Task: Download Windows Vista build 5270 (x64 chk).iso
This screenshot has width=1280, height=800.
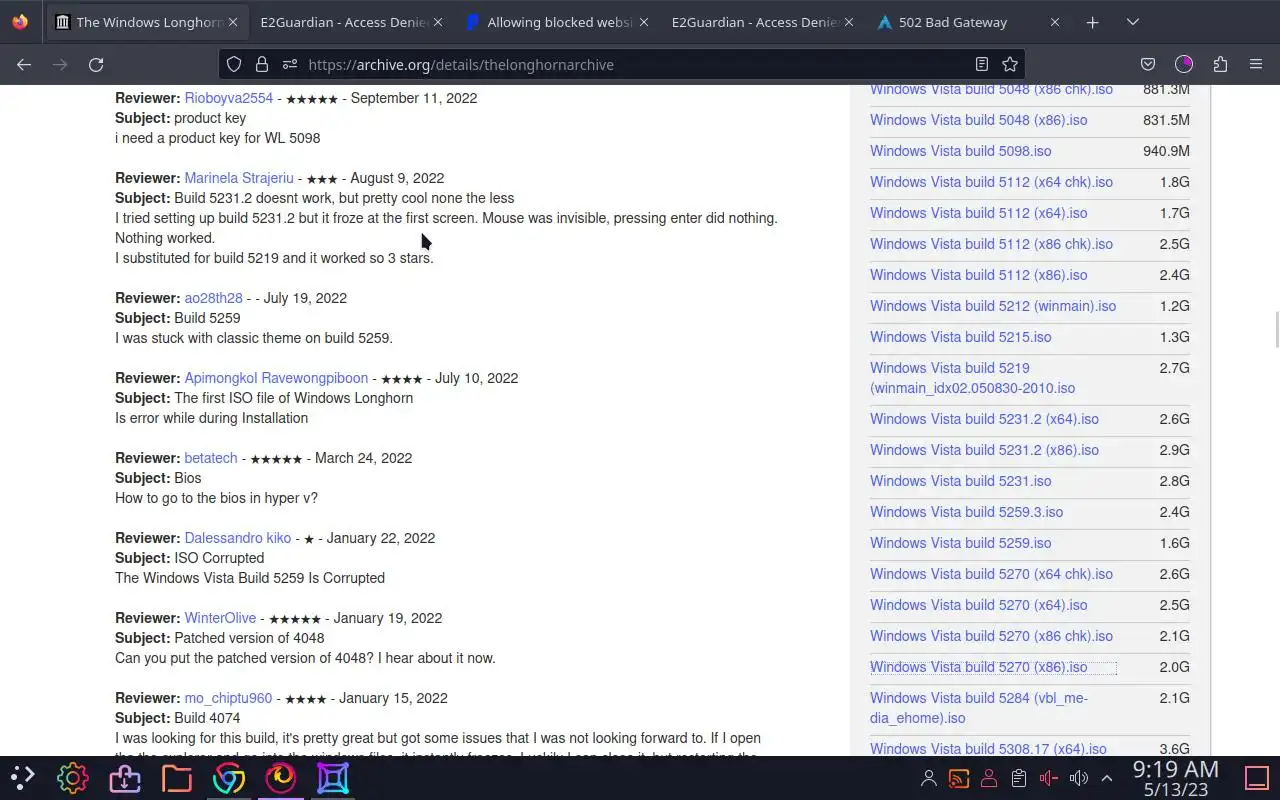Action: [991, 574]
